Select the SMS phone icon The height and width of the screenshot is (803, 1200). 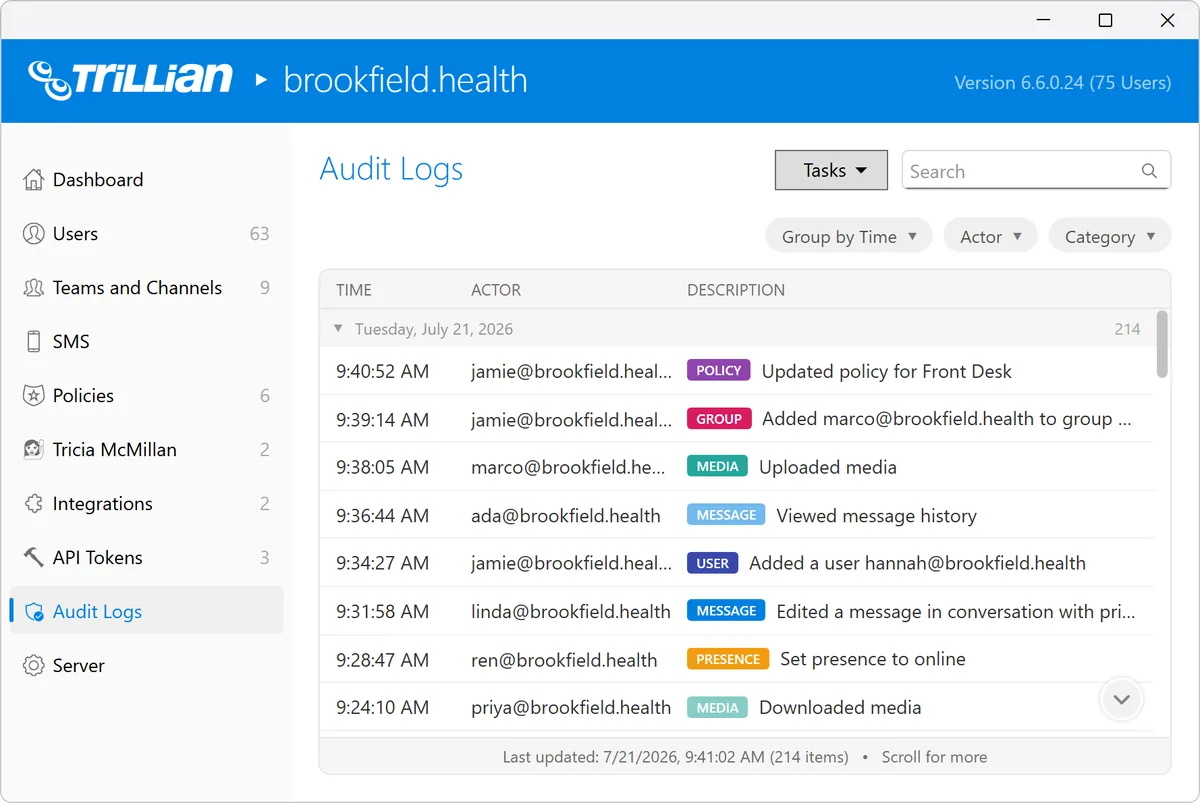[x=34, y=342]
